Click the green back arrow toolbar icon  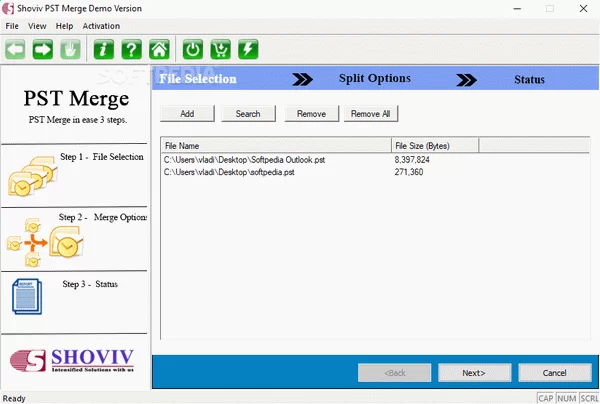pos(15,49)
